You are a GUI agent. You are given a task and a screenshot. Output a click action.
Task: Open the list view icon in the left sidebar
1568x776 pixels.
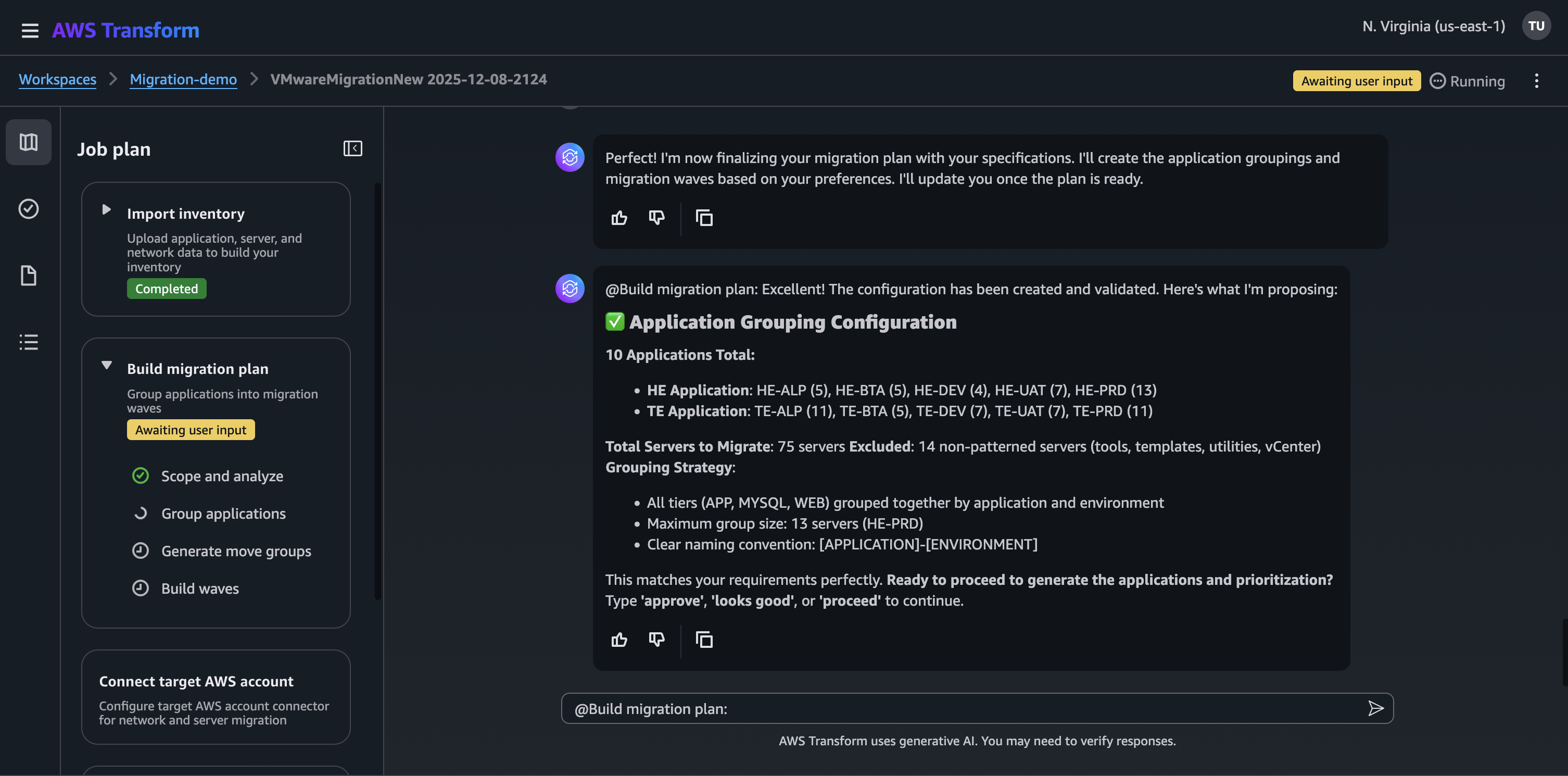point(28,342)
